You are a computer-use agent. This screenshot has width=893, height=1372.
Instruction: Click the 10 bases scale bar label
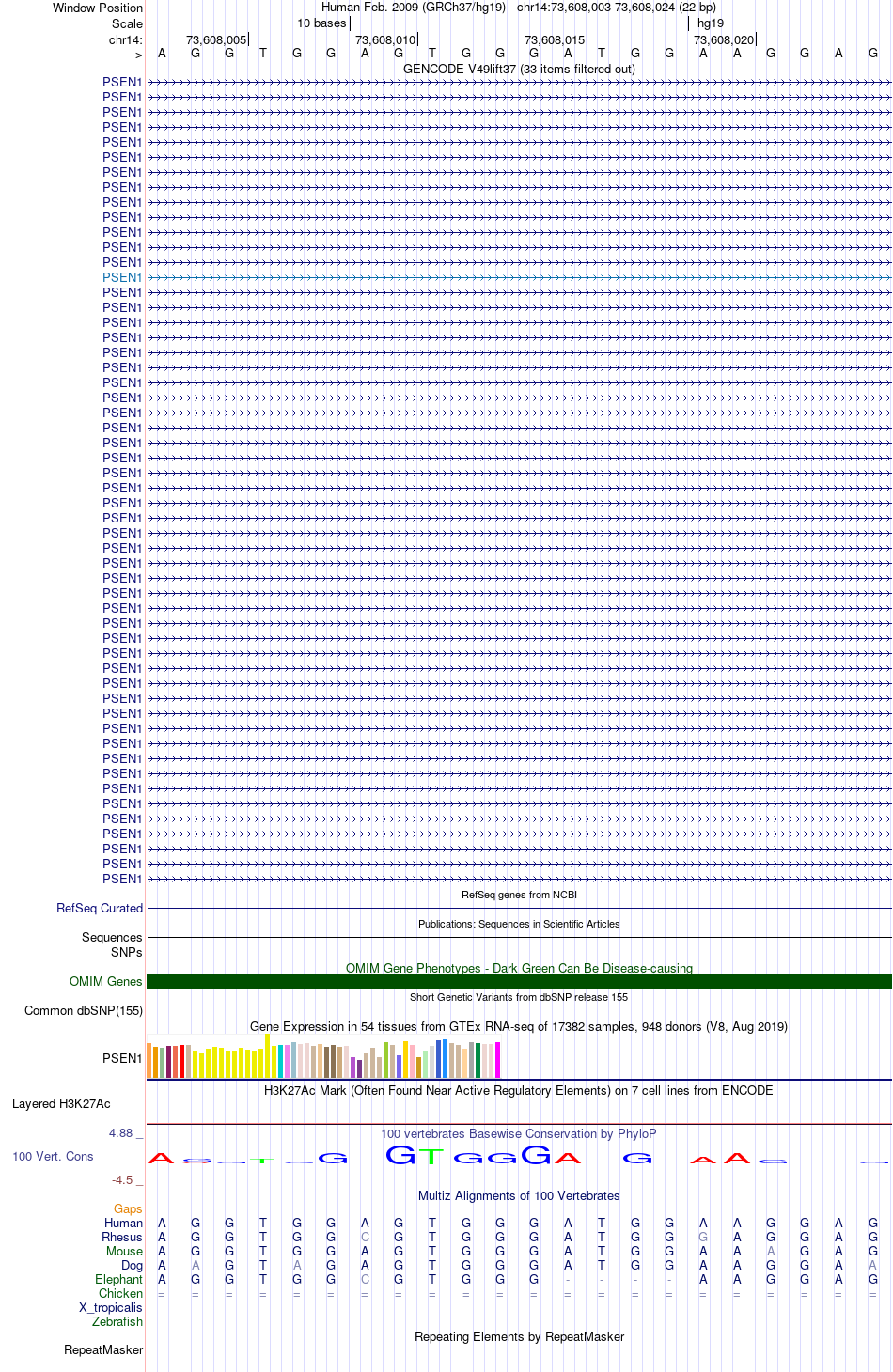(x=321, y=23)
